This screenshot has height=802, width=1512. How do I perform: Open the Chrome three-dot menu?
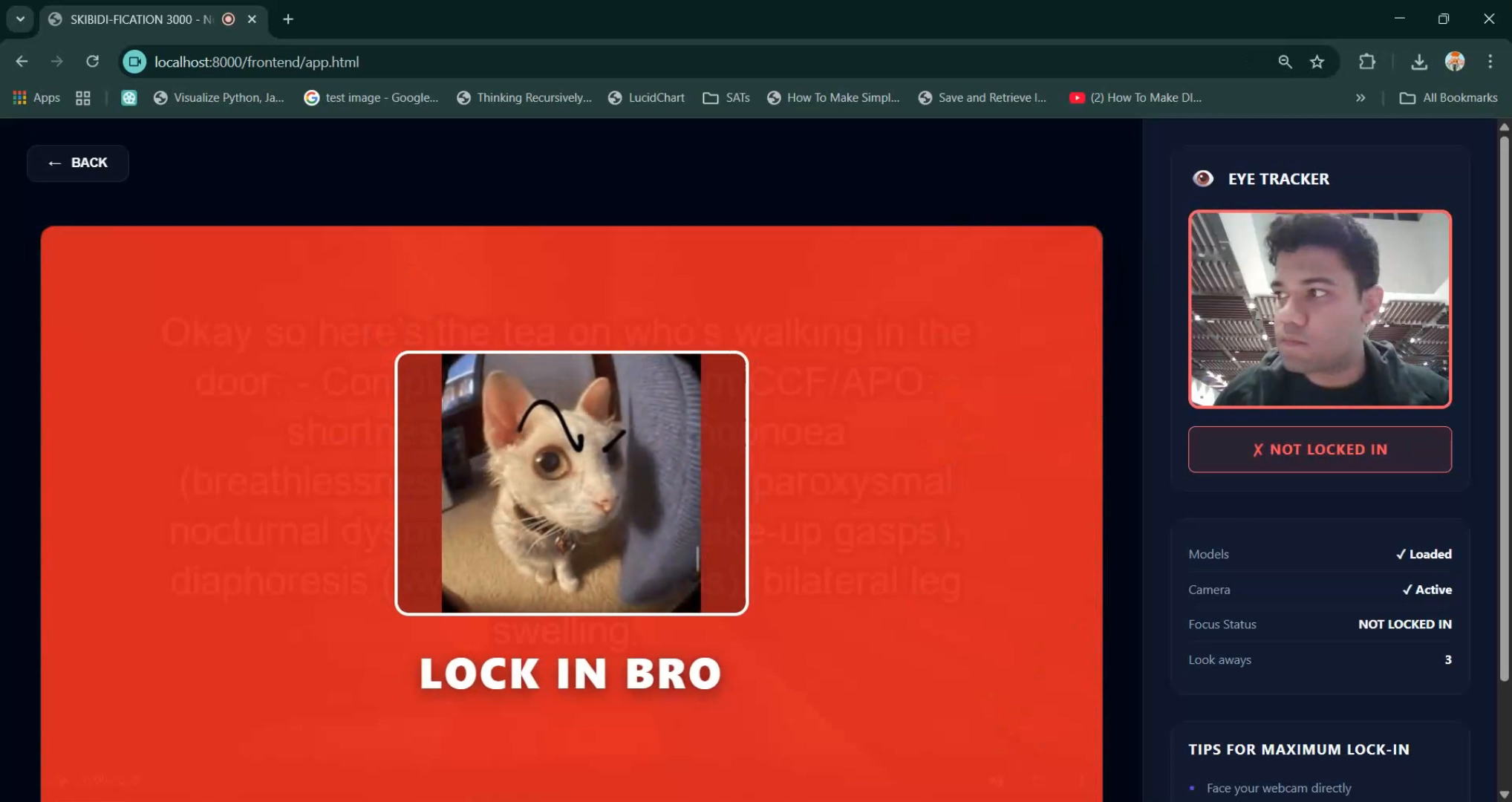1490,62
